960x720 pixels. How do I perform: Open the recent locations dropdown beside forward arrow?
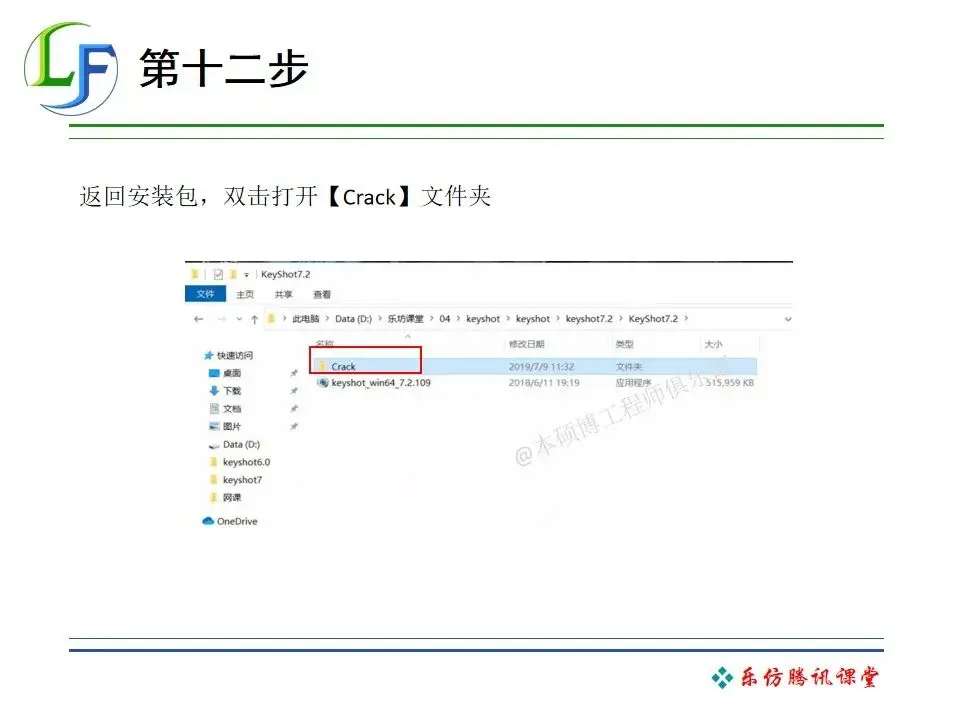click(x=239, y=319)
